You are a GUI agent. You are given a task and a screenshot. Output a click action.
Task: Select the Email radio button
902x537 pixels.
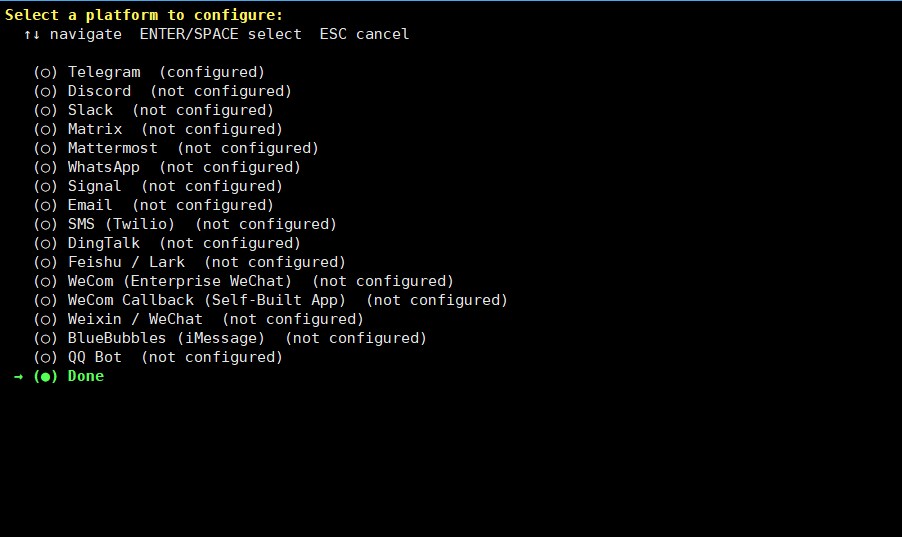coord(46,205)
